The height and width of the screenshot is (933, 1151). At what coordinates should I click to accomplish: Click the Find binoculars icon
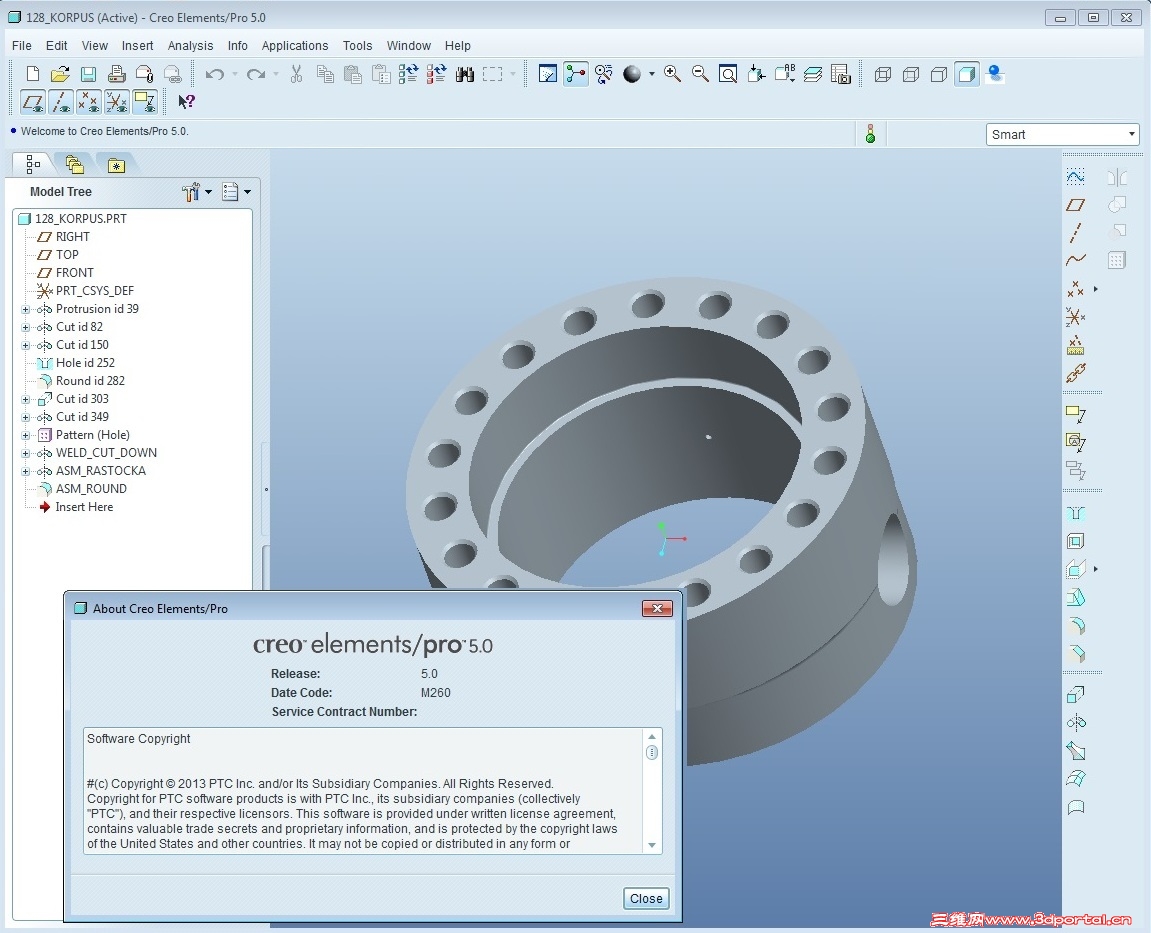pos(465,73)
